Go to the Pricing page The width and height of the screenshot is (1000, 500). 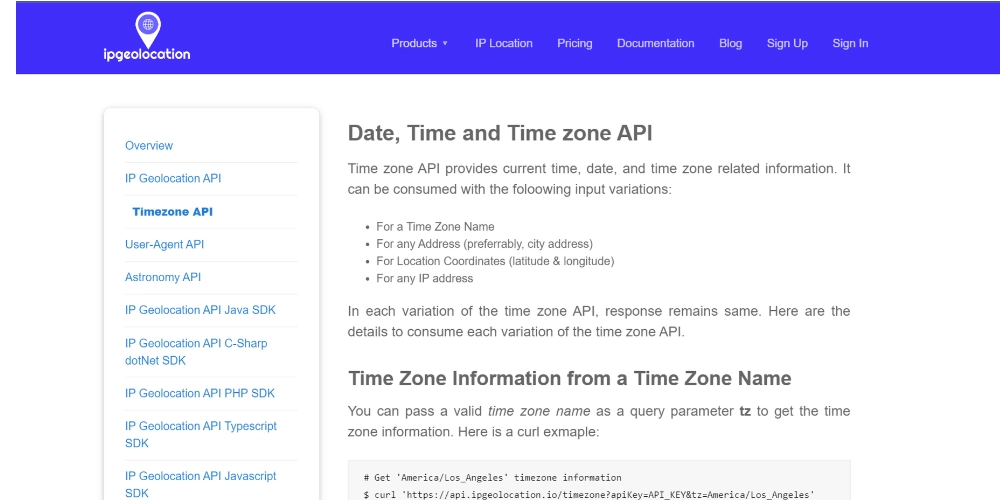575,43
